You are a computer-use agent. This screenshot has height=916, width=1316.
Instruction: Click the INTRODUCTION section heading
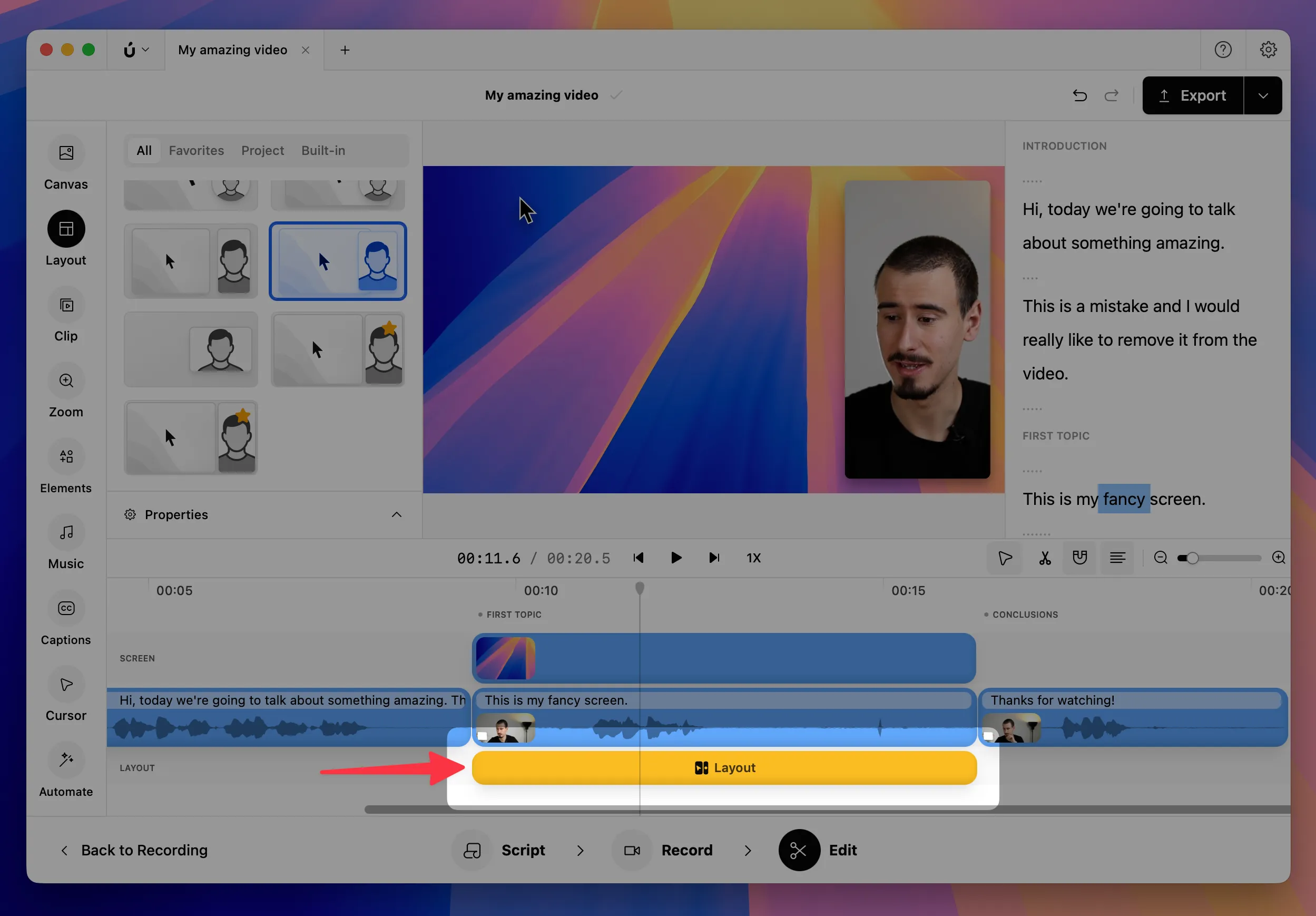(1064, 145)
